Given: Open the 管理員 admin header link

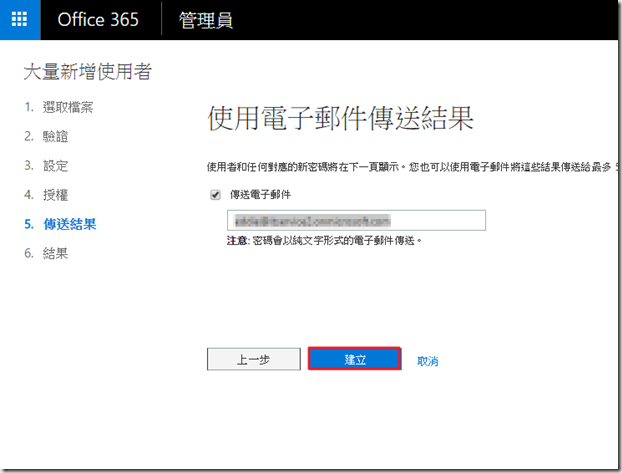Looking at the screenshot, I should coord(206,20).
